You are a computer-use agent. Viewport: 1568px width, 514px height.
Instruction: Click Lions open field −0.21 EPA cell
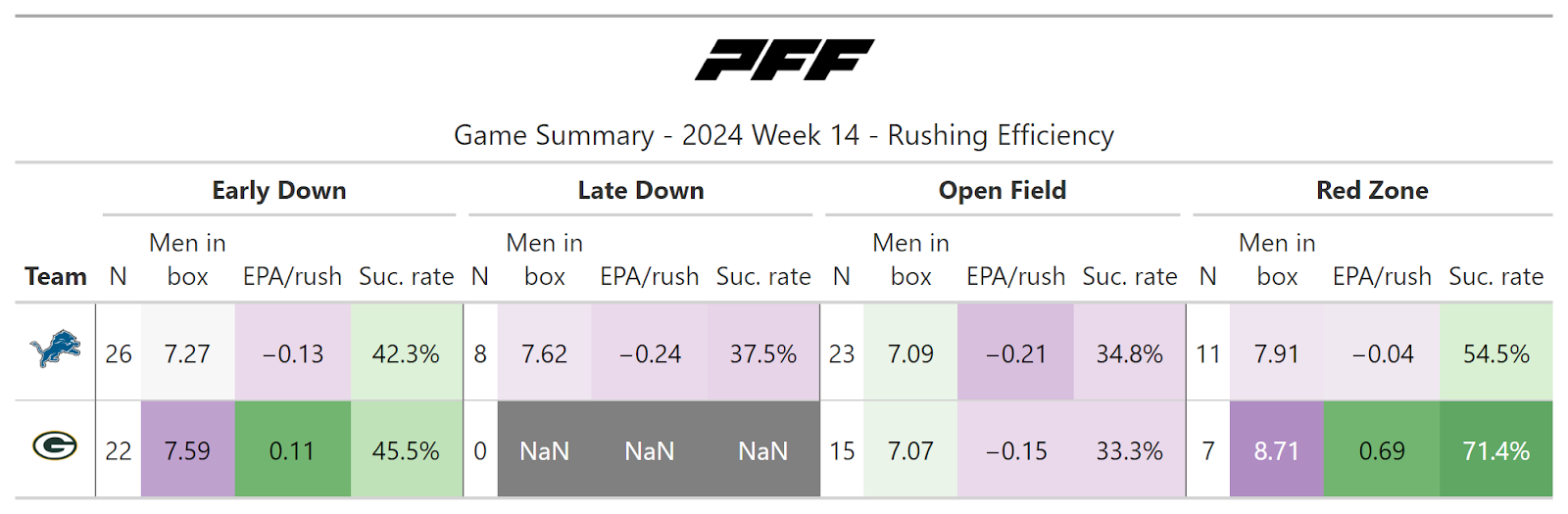coord(1015,353)
